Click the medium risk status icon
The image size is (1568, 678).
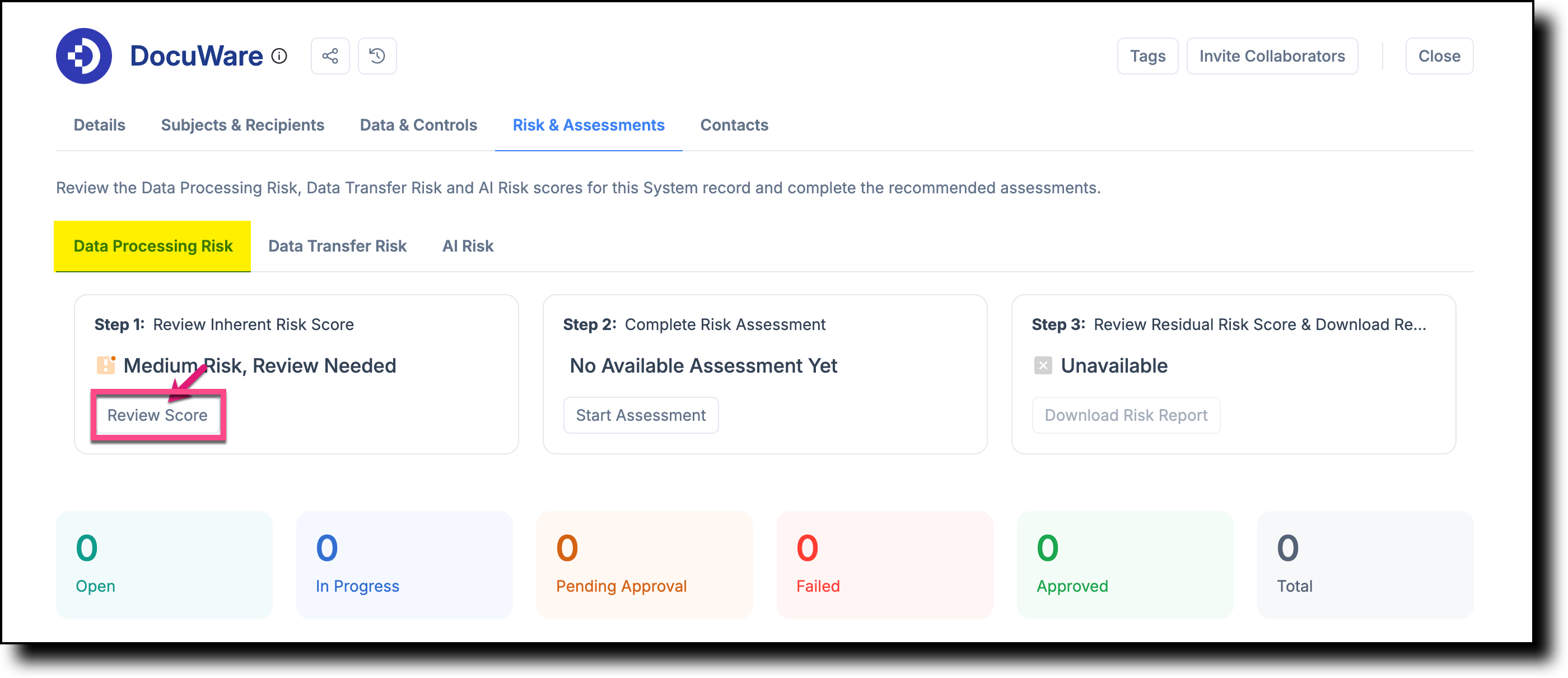106,365
